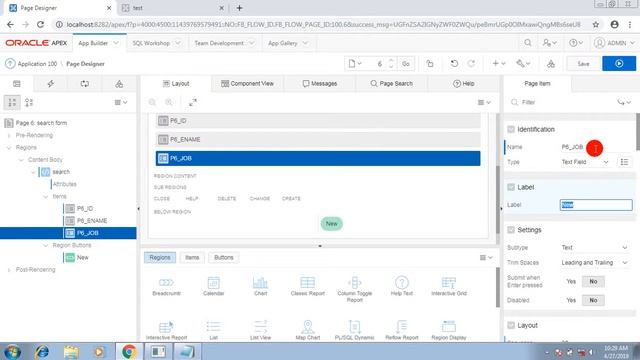The height and width of the screenshot is (360, 640).
Task: Set Submit when Enter pressed to Yes
Action: pos(571,281)
